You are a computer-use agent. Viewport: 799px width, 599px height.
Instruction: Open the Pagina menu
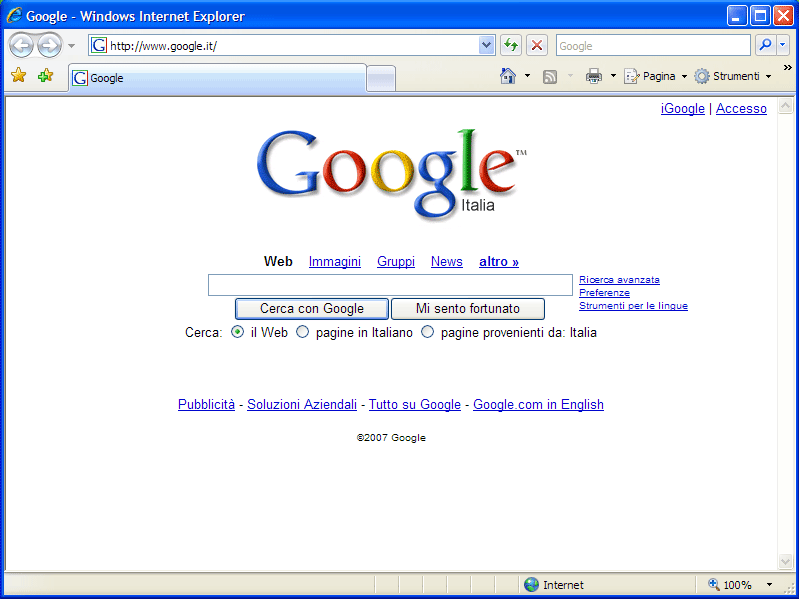(x=656, y=76)
